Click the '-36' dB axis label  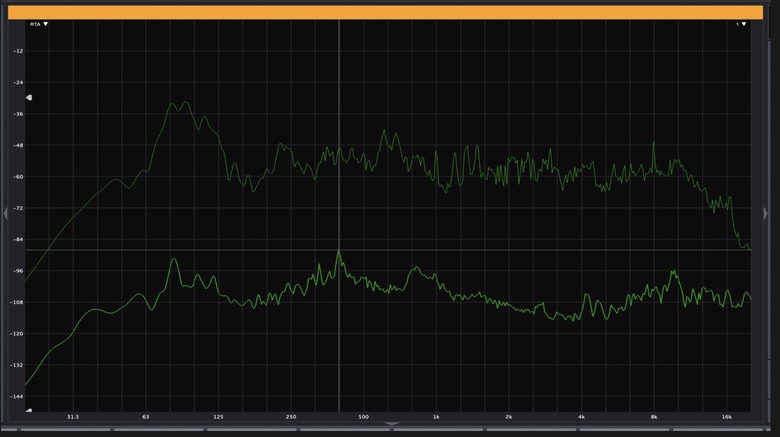18,114
